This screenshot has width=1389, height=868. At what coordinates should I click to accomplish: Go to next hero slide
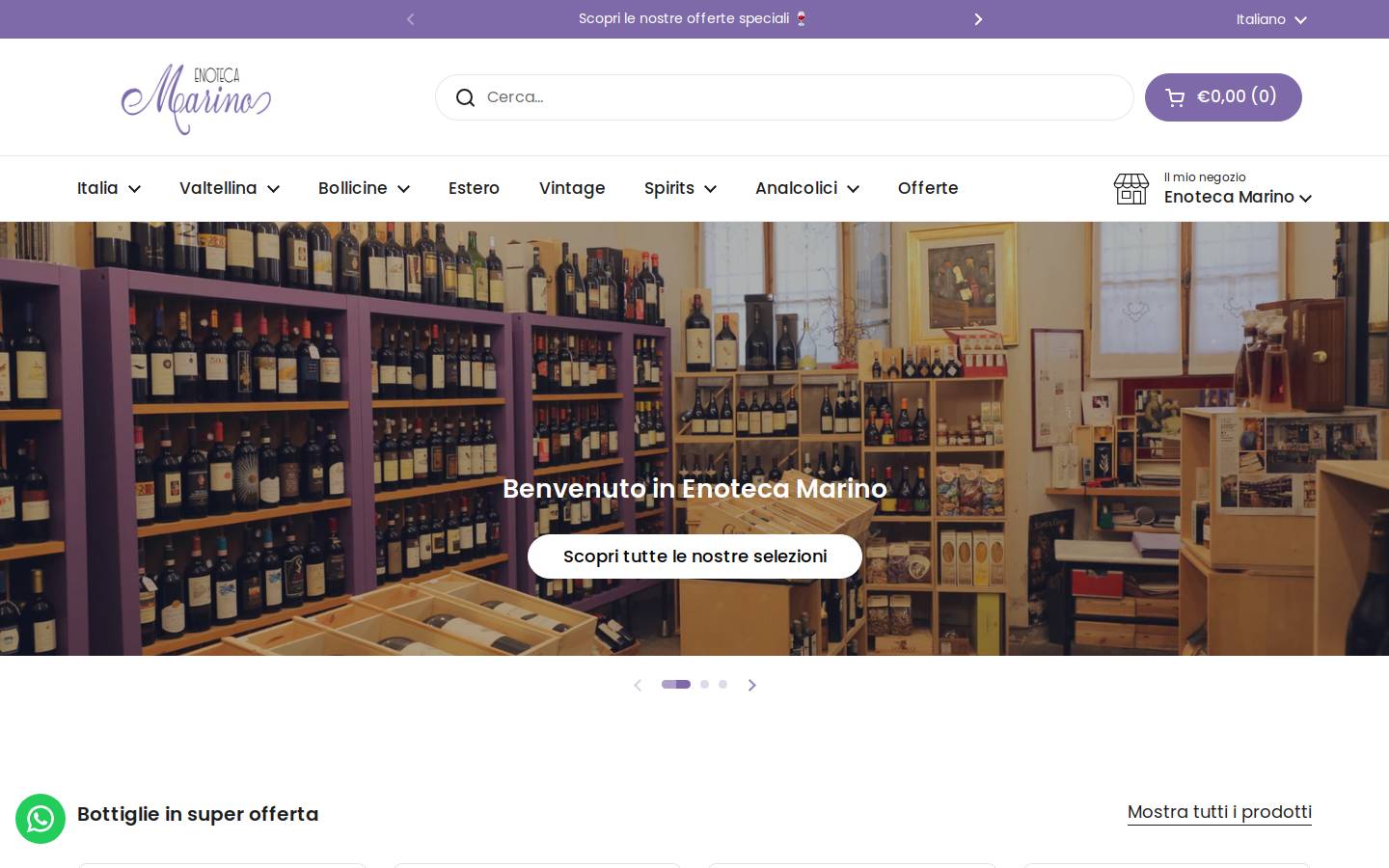752,685
